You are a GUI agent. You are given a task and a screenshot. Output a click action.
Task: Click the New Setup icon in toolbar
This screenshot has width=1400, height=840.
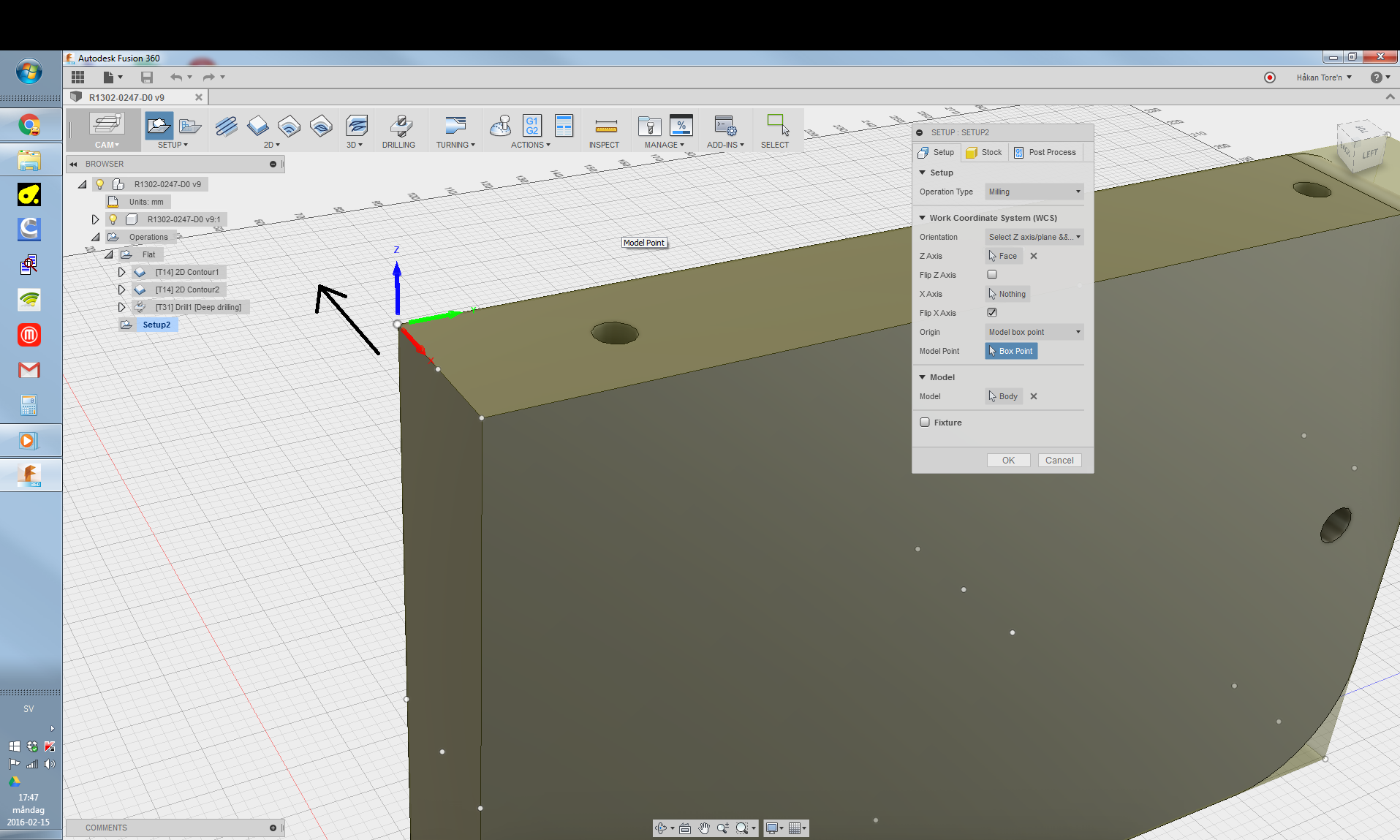pos(159,126)
